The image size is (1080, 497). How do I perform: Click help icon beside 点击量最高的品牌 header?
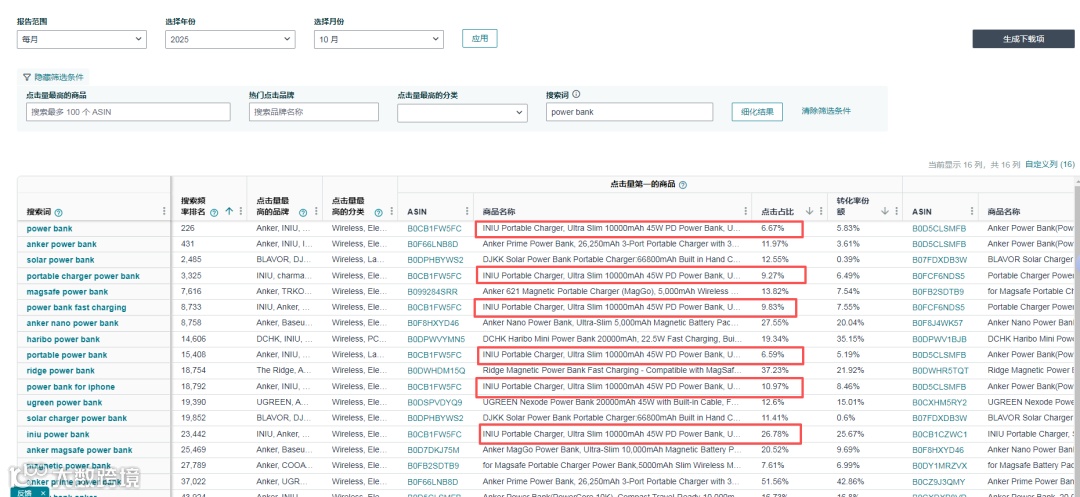(302, 212)
